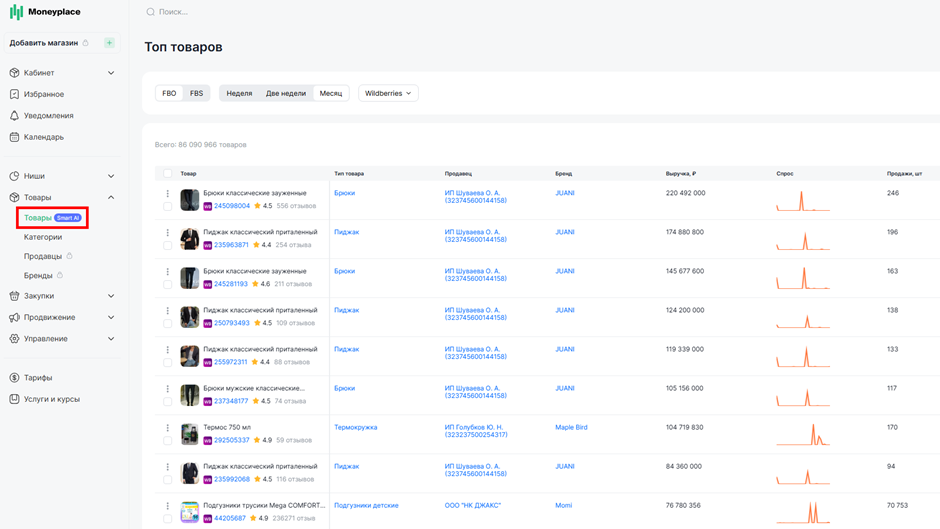Expand the Ниши sidebar section
The width and height of the screenshot is (940, 529).
click(111, 176)
